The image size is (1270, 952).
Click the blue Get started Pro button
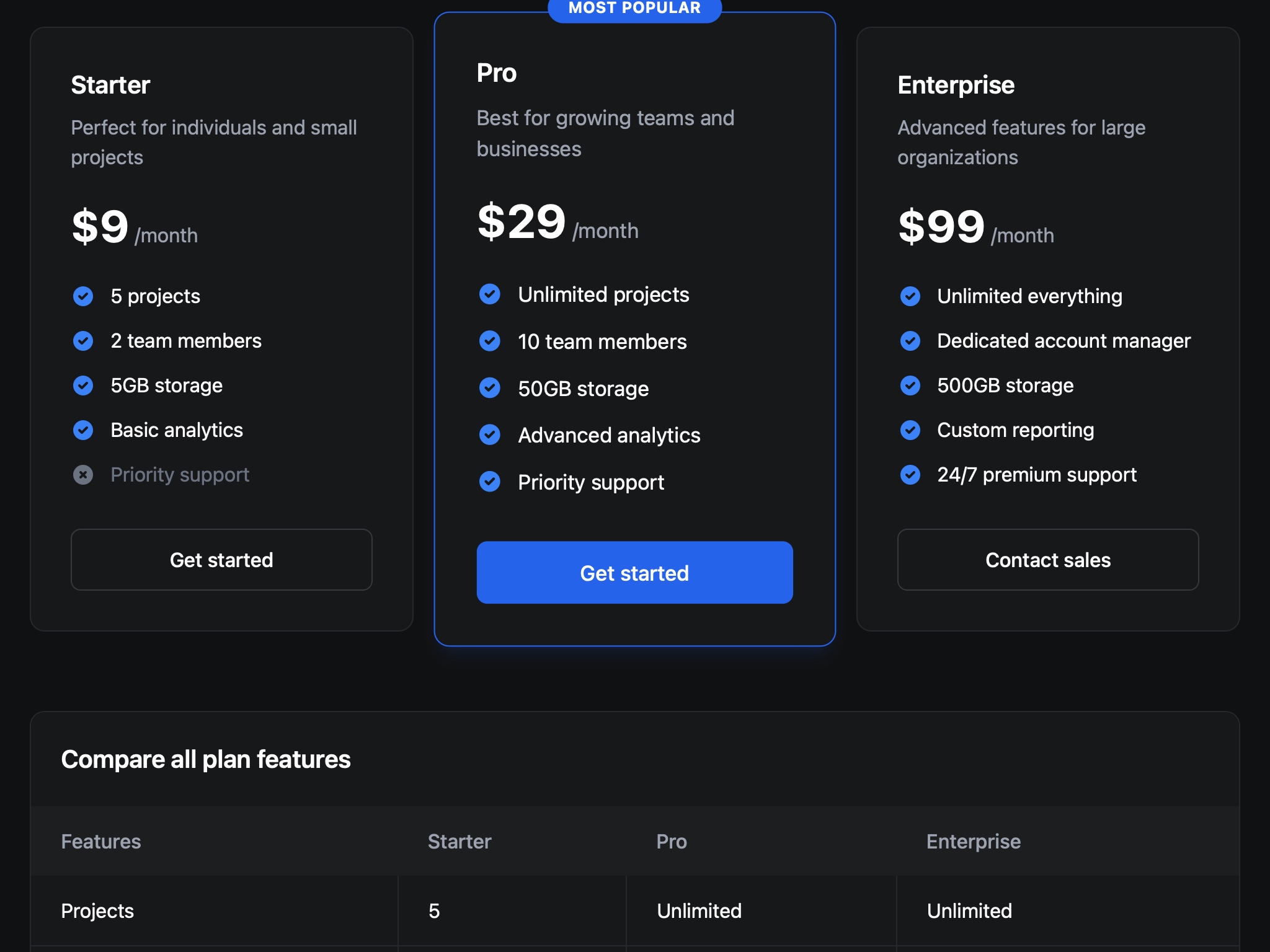tap(634, 573)
